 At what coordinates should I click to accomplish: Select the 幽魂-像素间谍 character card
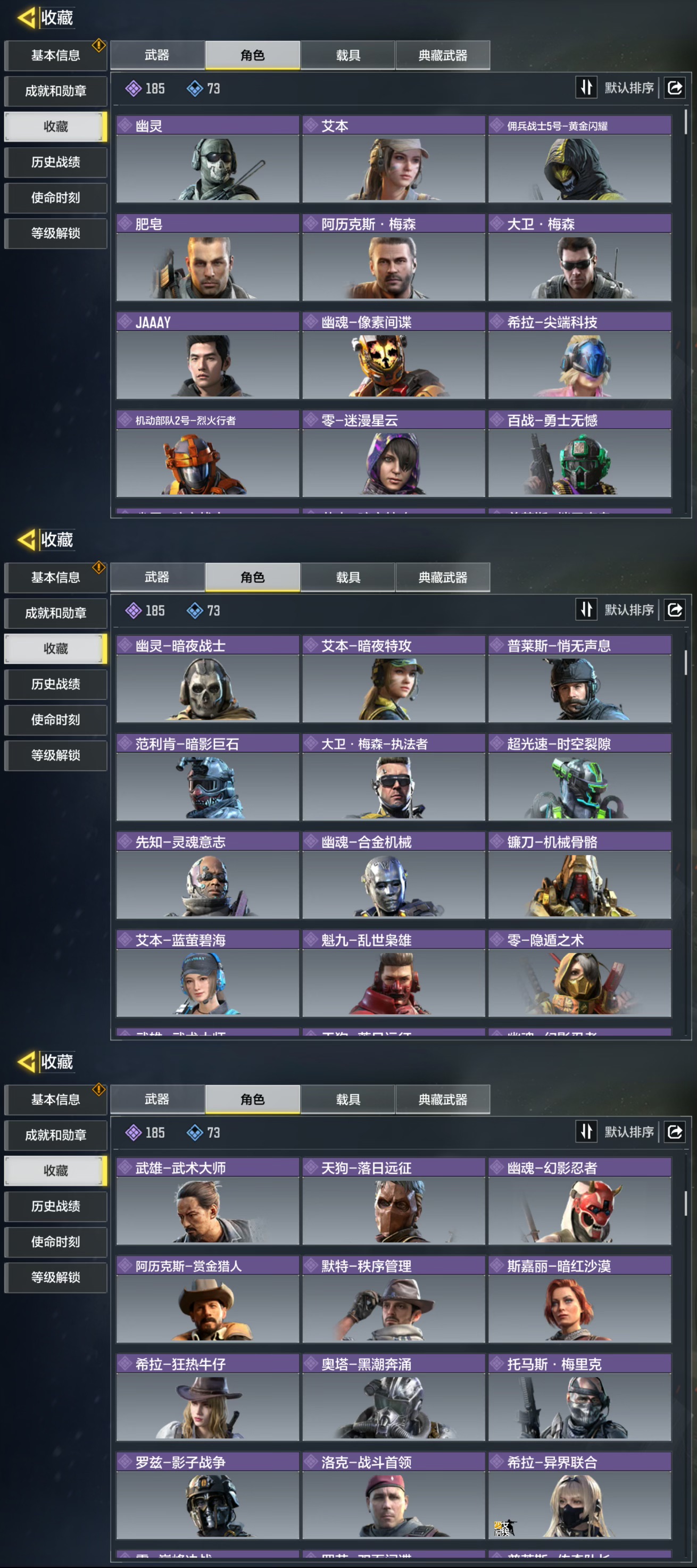tap(393, 355)
